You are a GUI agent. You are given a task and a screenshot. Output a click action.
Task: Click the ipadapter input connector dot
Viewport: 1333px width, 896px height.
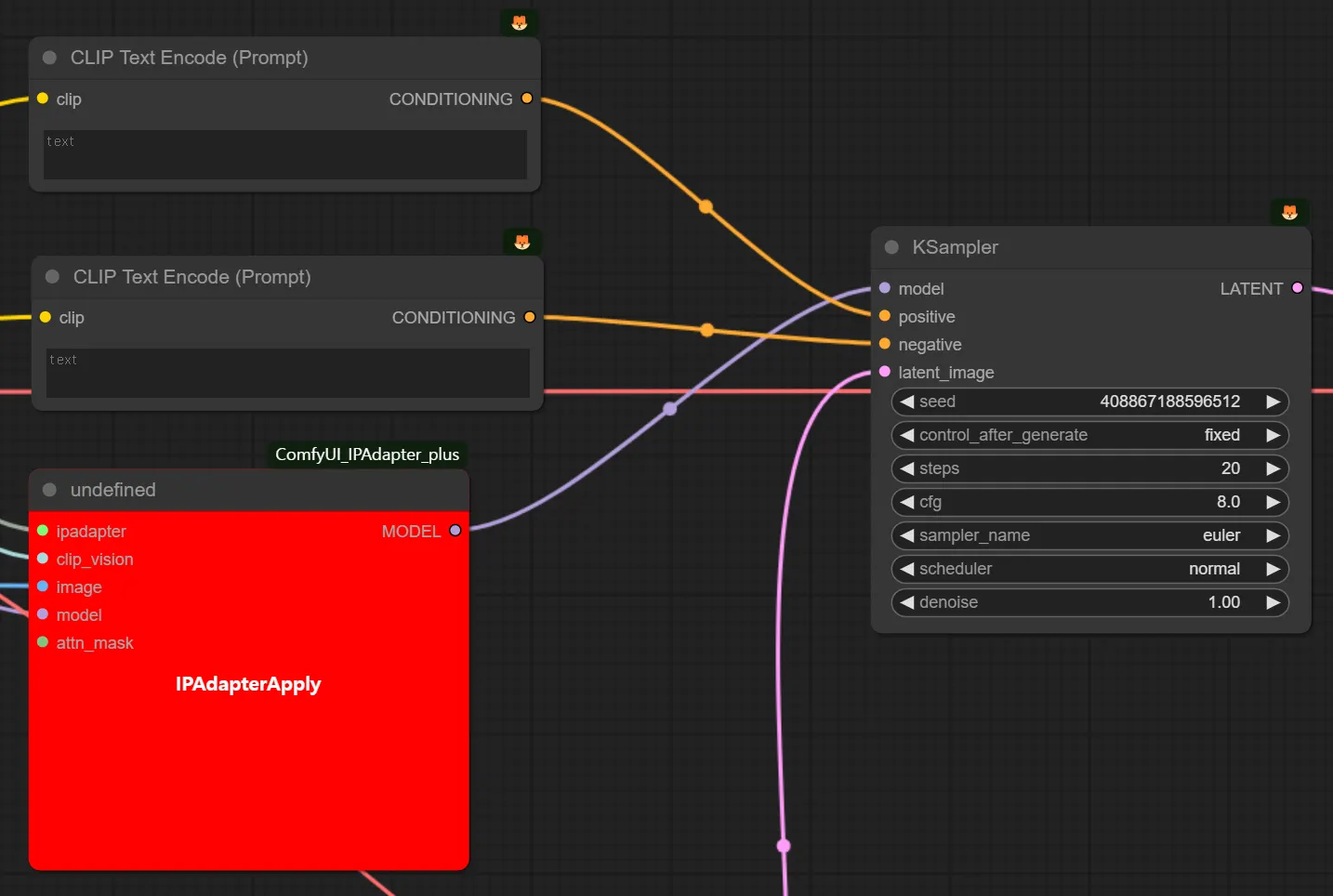point(43,531)
